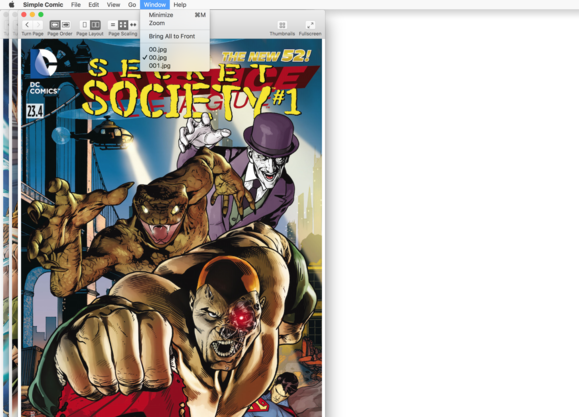Open the File menu

(x=76, y=4)
